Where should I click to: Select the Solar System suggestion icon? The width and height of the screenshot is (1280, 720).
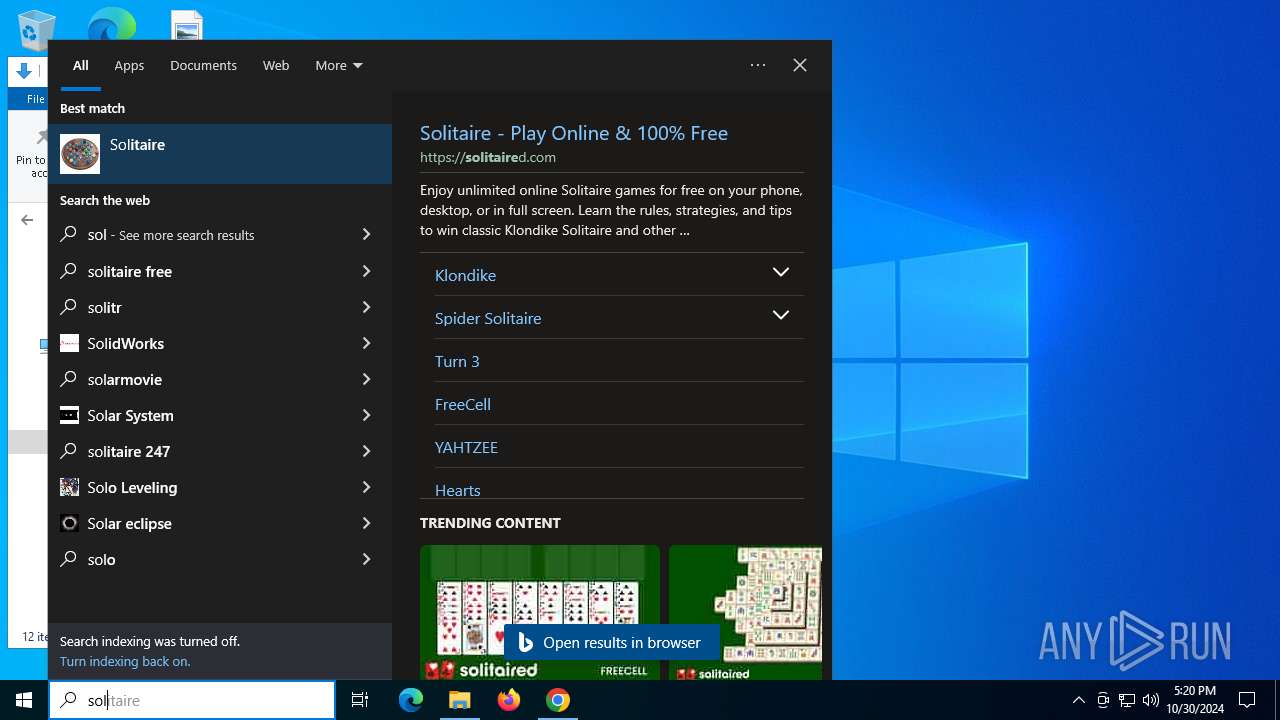pyautogui.click(x=69, y=415)
